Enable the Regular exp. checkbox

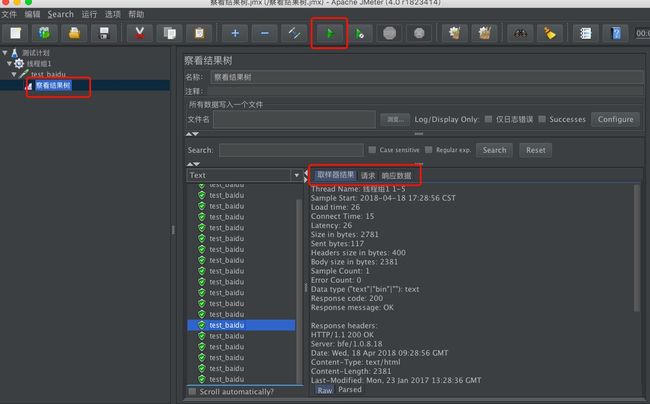tap(429, 150)
